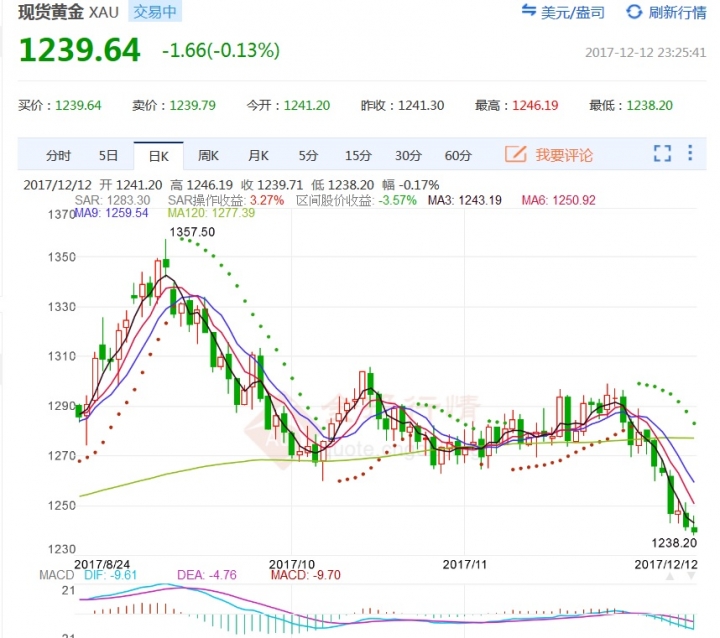720x638 pixels.
Task: Select the 日K daily candlestick tab
Action: (158, 155)
